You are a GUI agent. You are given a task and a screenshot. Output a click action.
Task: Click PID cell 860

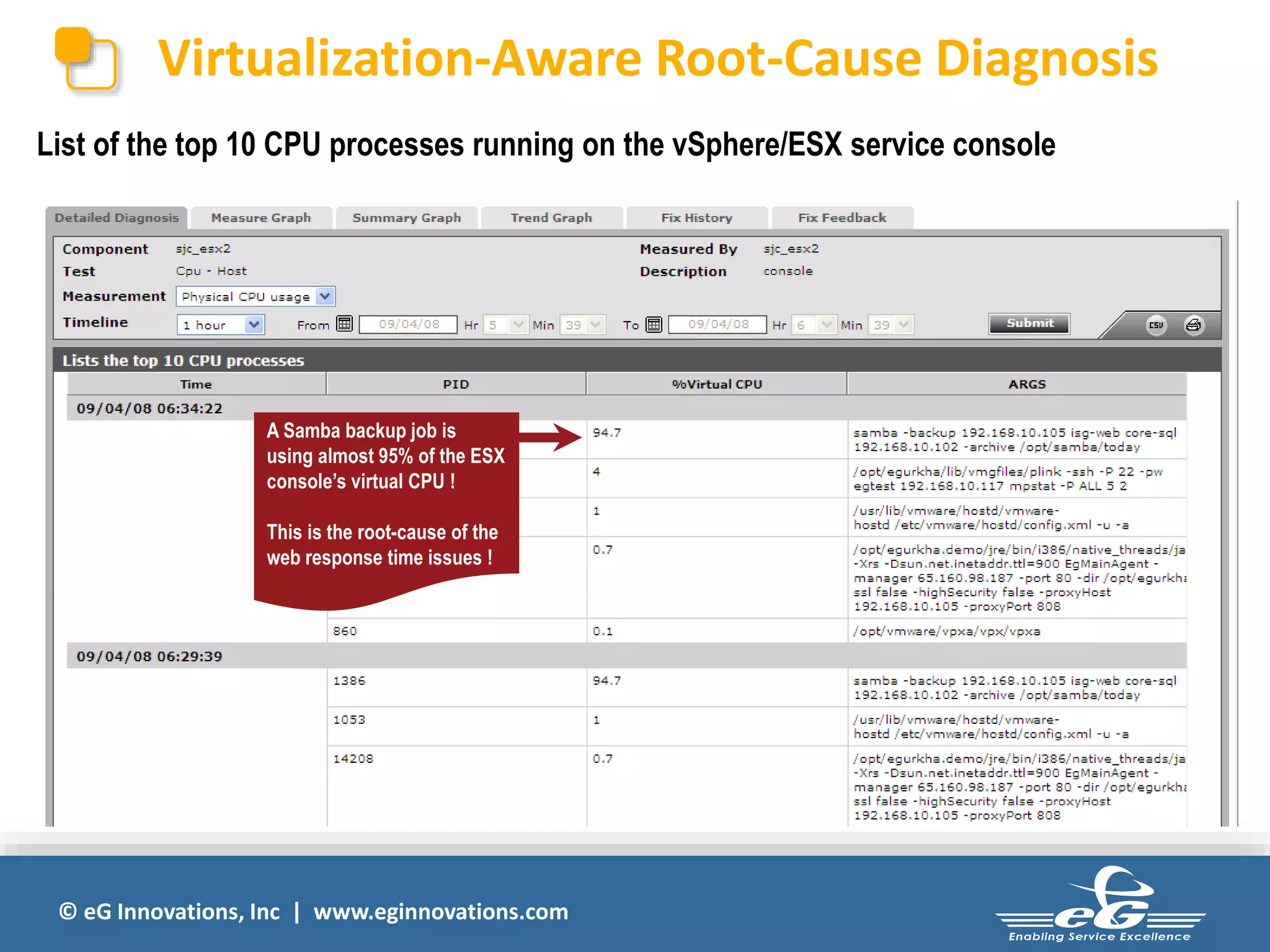click(457, 631)
